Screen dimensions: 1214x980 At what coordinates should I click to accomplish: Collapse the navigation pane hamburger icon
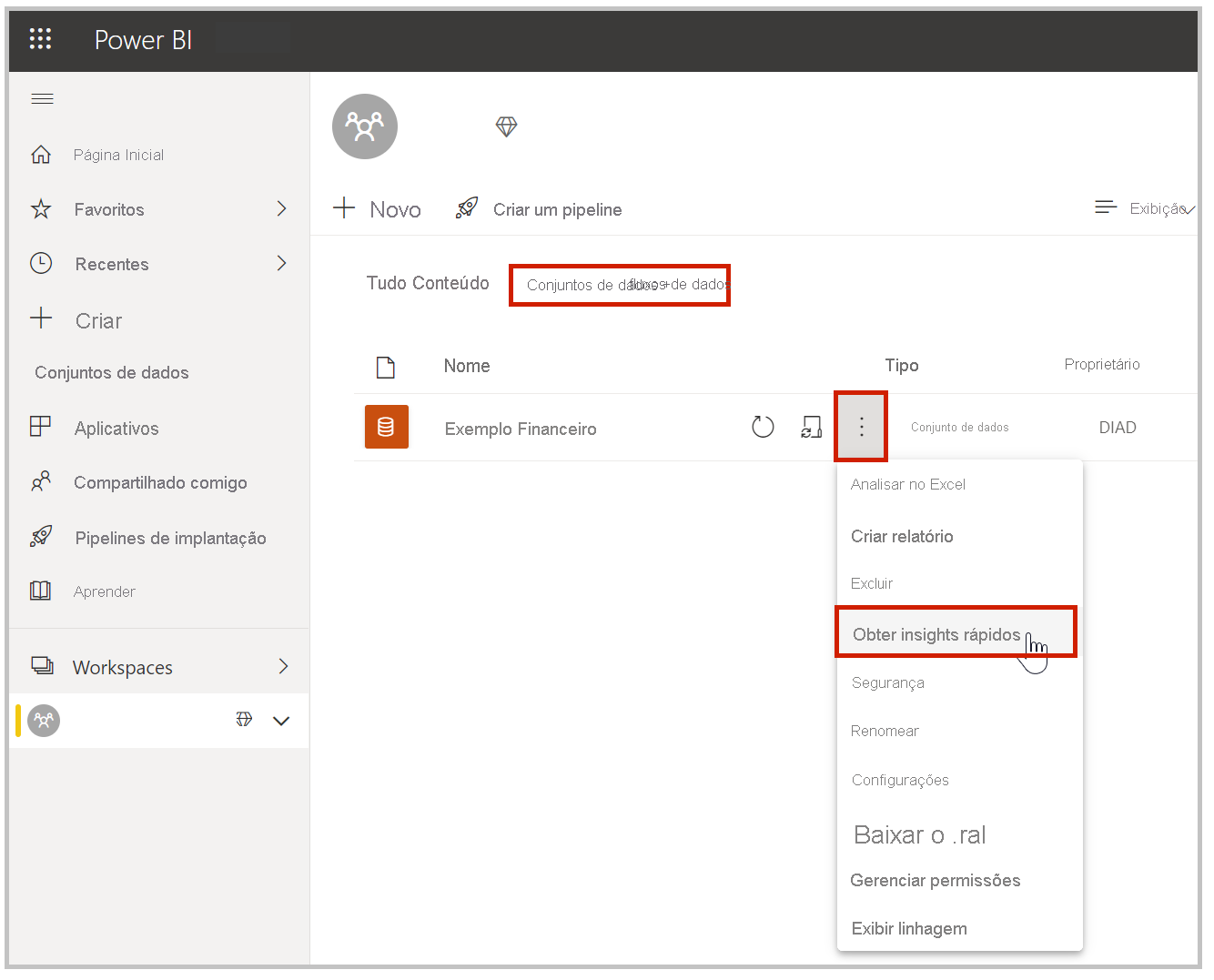[42, 98]
